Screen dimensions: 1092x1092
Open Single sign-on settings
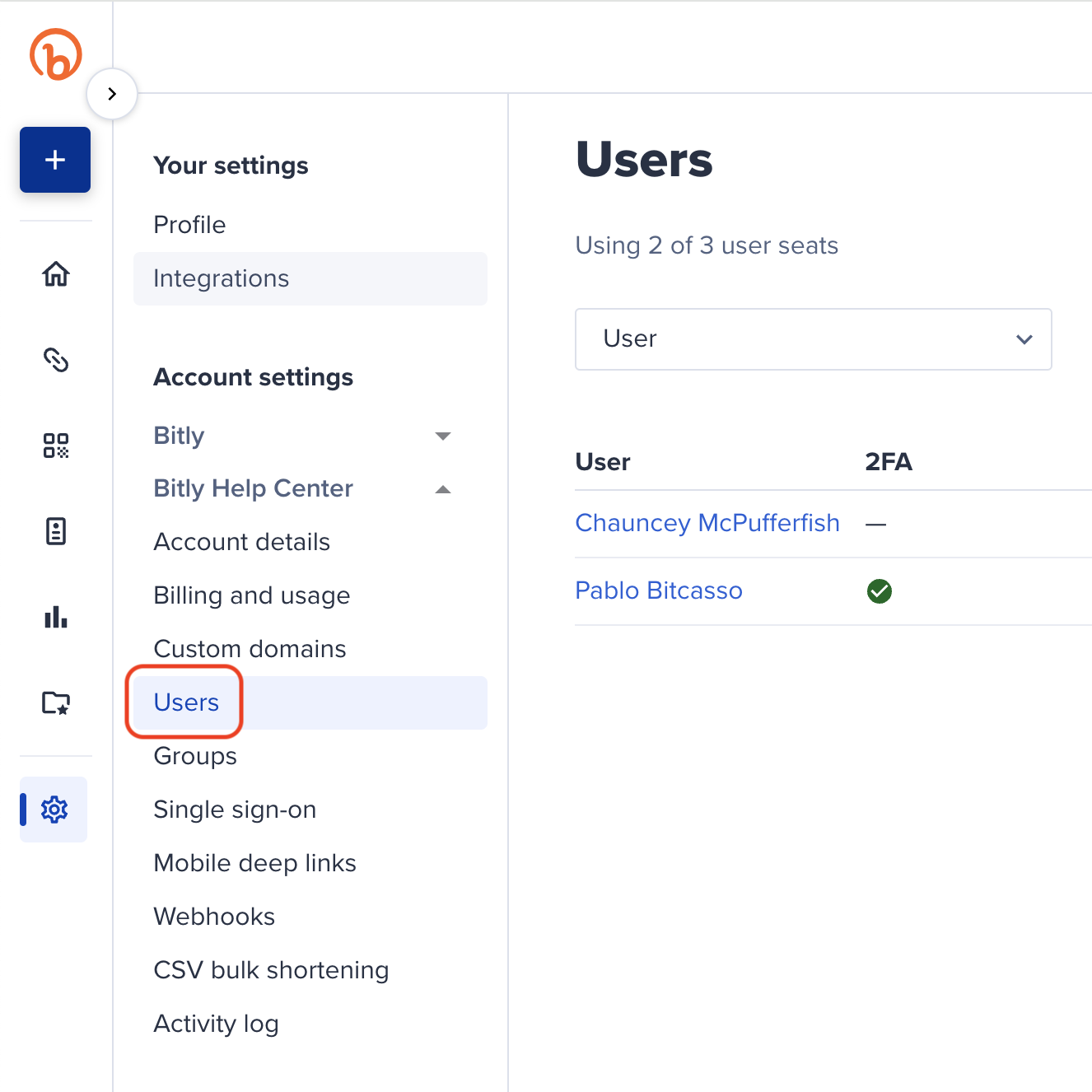point(235,810)
